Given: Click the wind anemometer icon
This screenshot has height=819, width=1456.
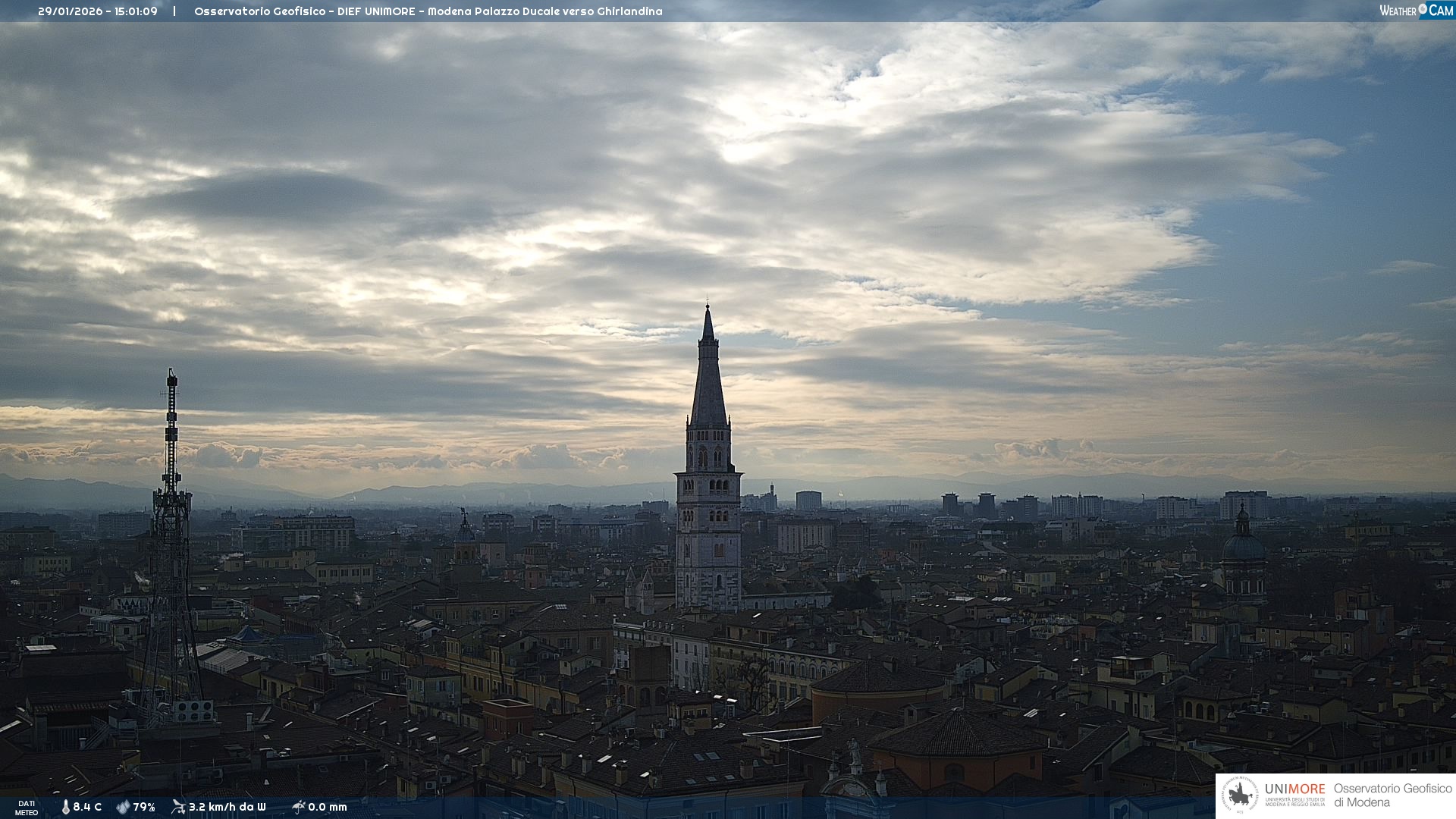Looking at the screenshot, I should pyautogui.click(x=178, y=807).
